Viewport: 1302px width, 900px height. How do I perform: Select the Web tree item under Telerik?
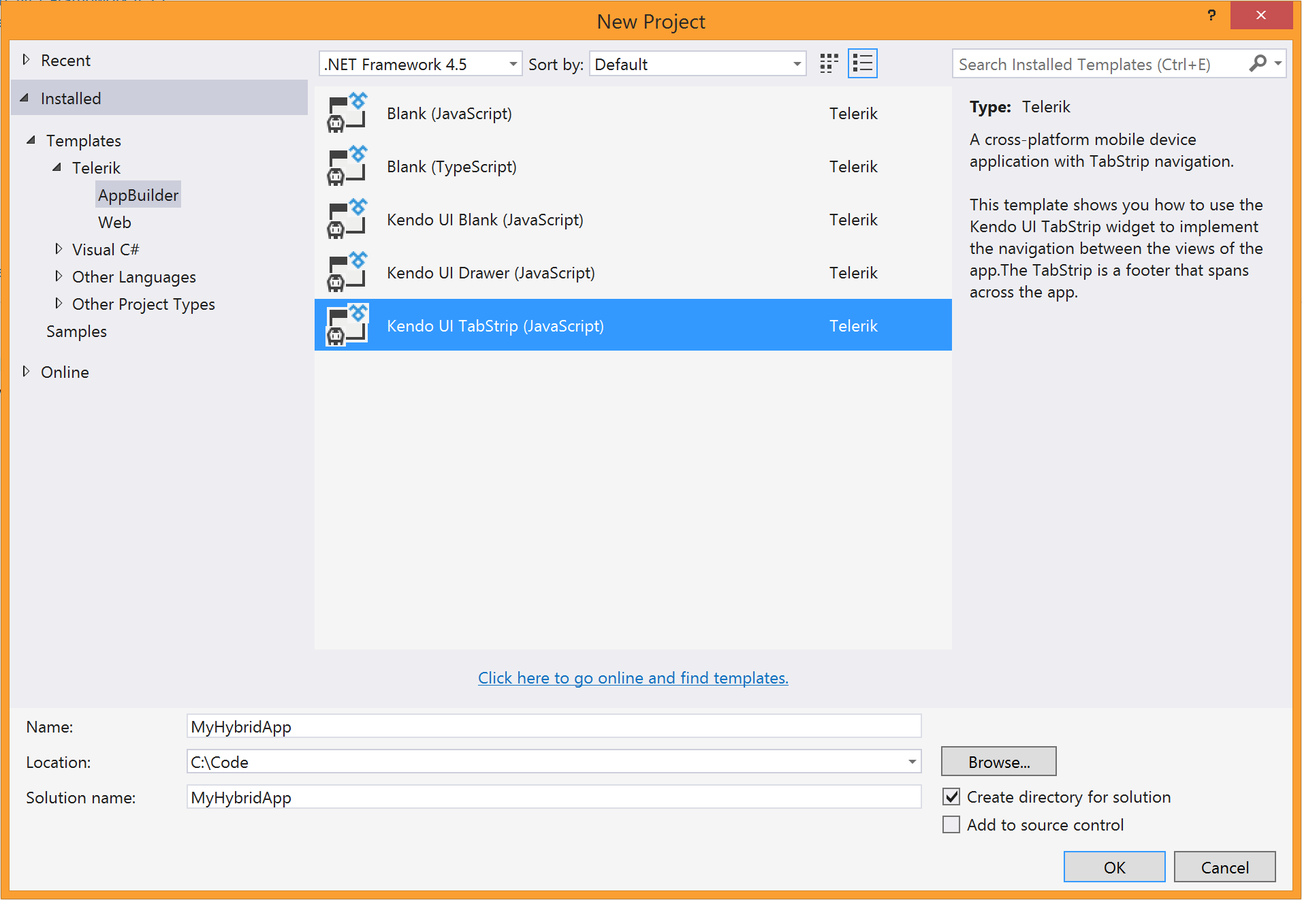[x=114, y=222]
